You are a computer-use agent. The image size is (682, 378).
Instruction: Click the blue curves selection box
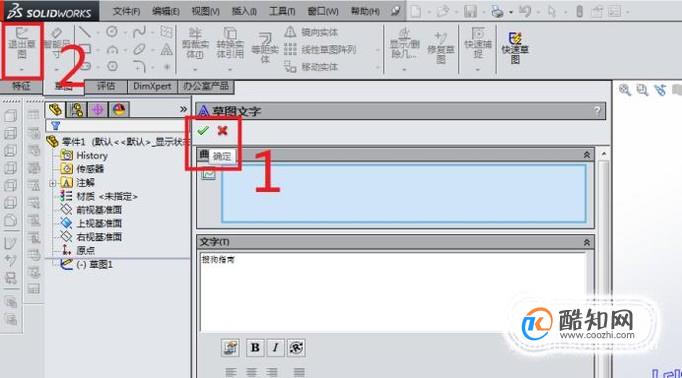click(x=404, y=193)
